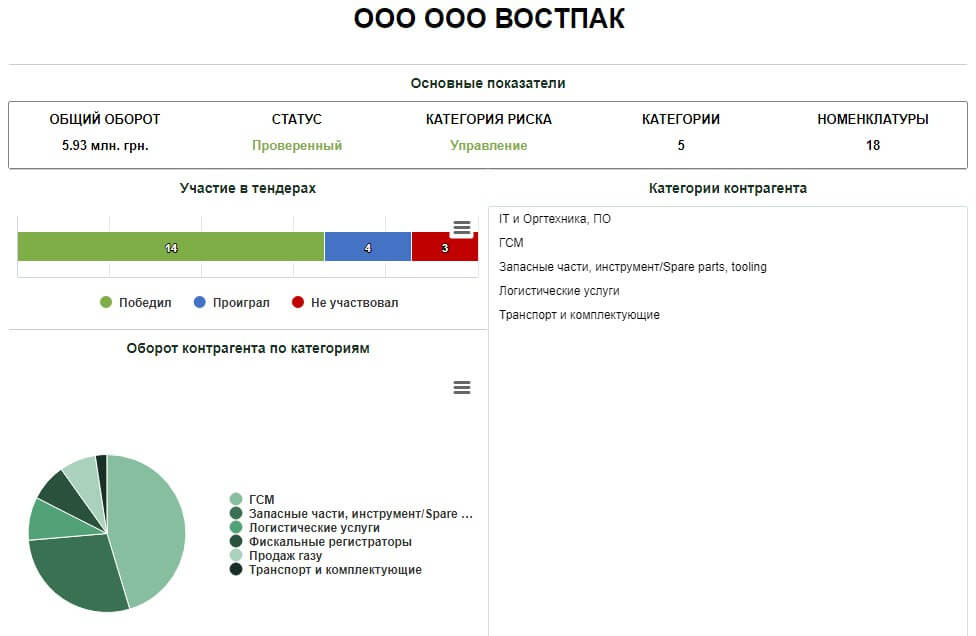Click the ОБЩИЙ ОБОРОТ label
The width and height of the screenshot is (976, 636).
pos(105,119)
